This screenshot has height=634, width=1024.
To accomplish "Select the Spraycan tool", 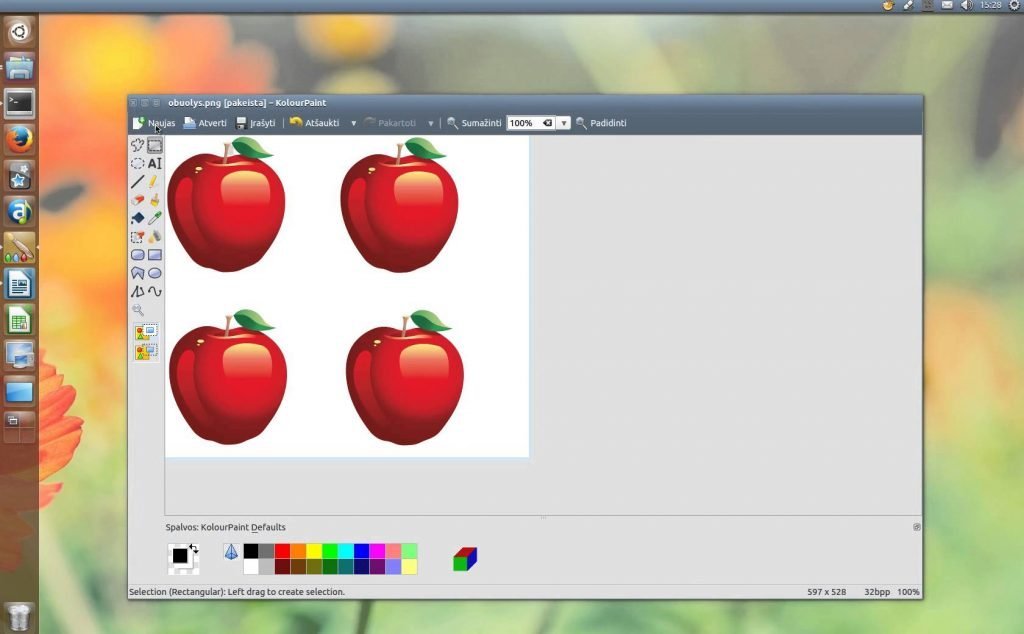I will [155, 236].
